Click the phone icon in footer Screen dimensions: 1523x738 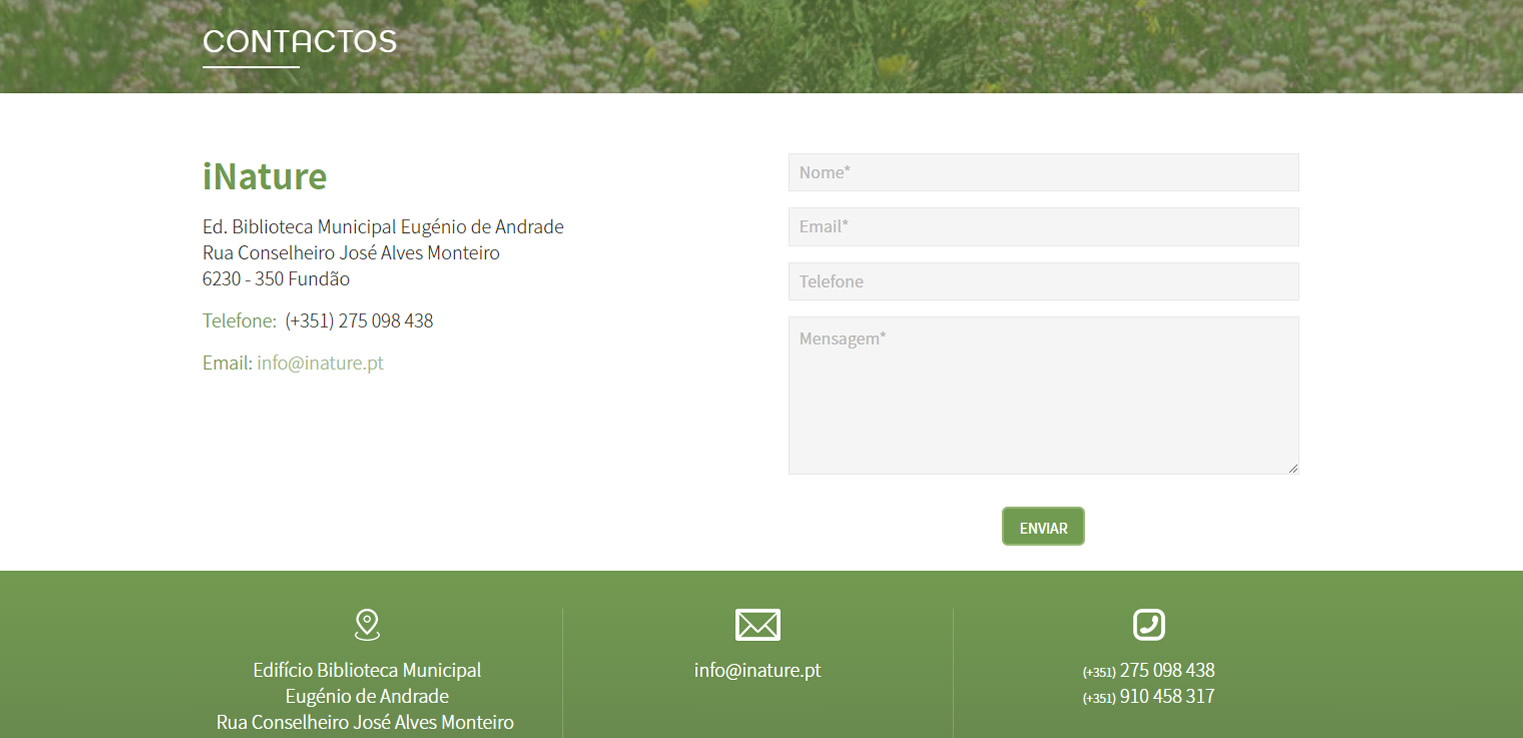click(x=1149, y=624)
